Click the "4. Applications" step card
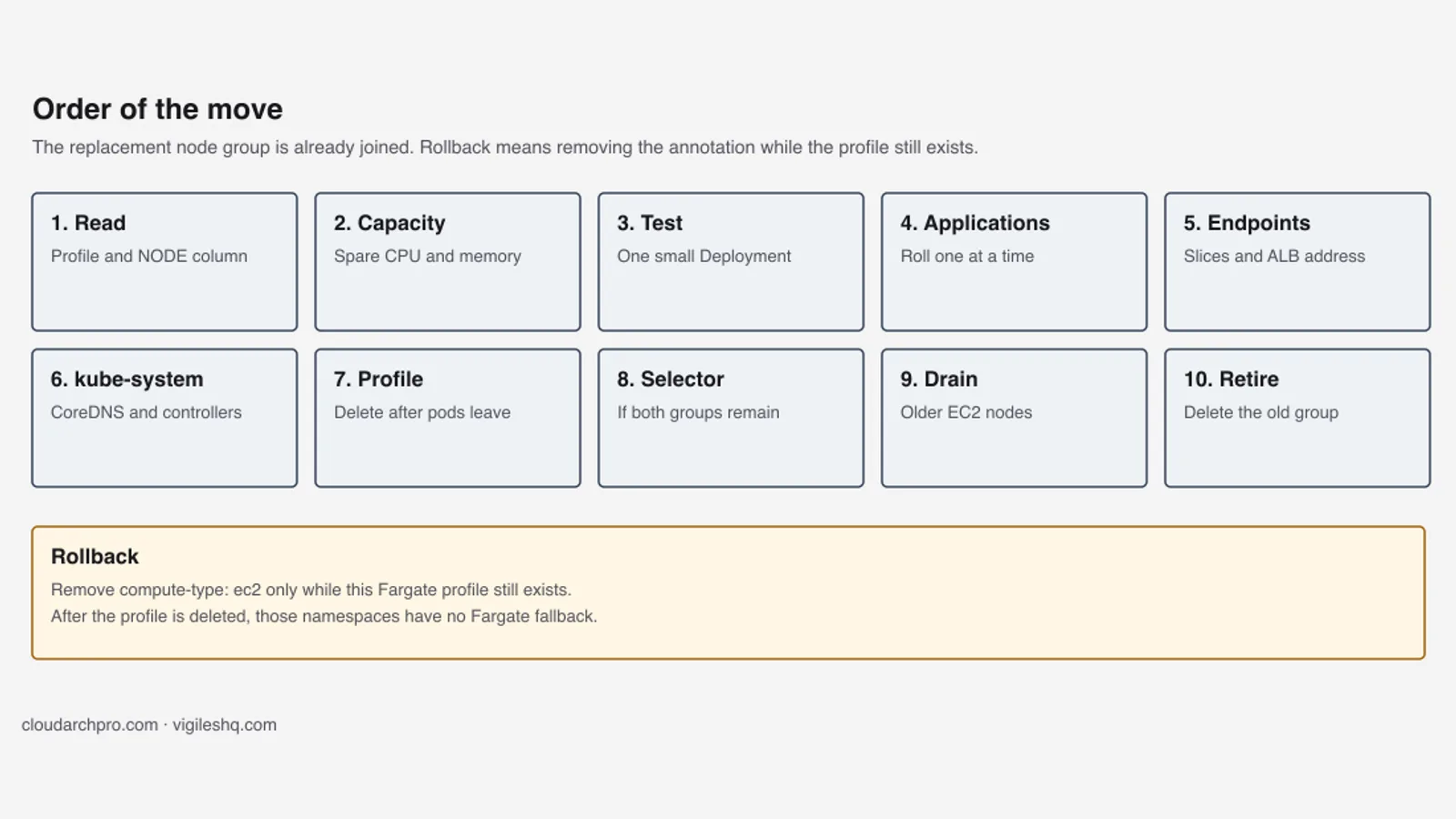Viewport: 1456px width, 819px height. 1014,262
